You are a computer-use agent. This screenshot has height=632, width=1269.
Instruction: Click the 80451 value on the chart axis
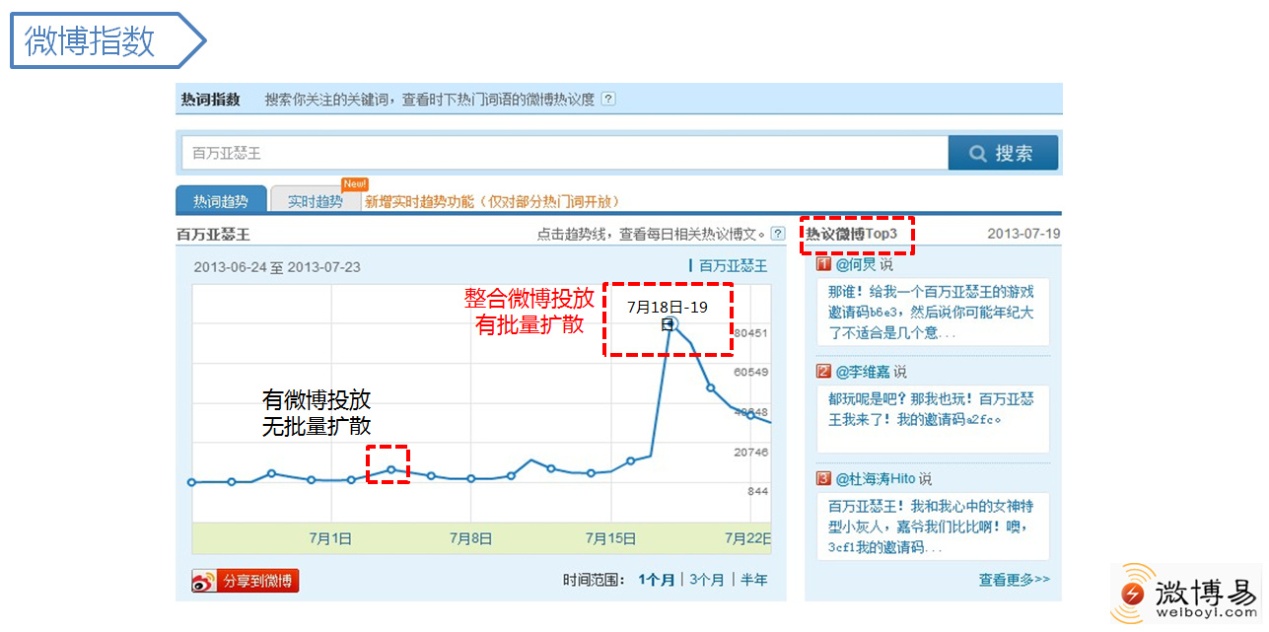click(x=751, y=333)
